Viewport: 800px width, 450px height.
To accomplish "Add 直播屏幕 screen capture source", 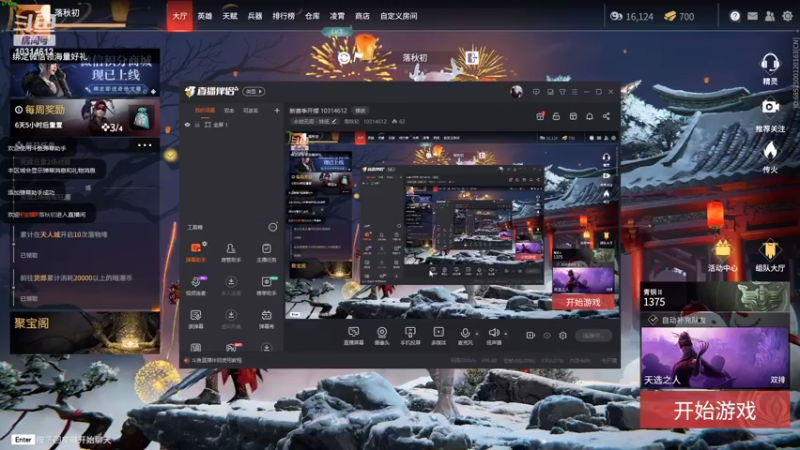I will click(x=353, y=336).
